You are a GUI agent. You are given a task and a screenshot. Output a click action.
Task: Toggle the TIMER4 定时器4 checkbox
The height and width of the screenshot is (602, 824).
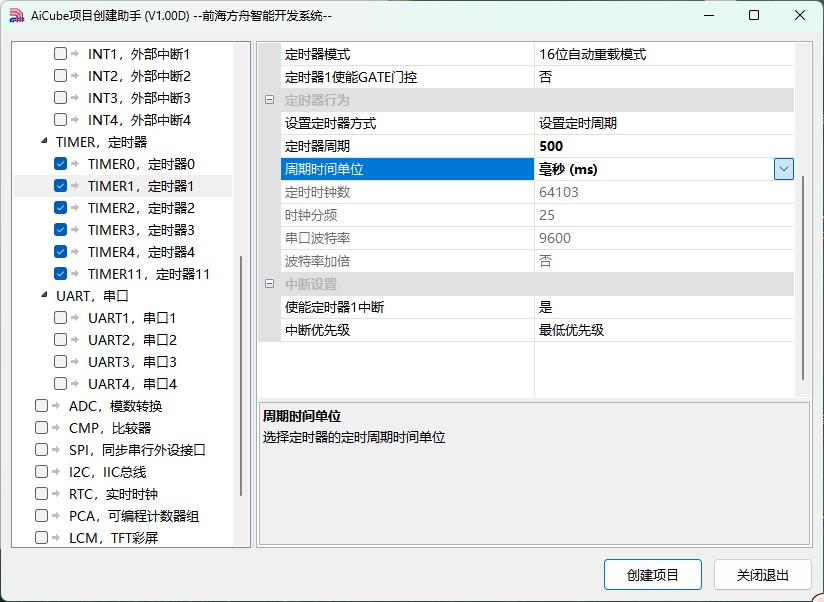tap(60, 252)
